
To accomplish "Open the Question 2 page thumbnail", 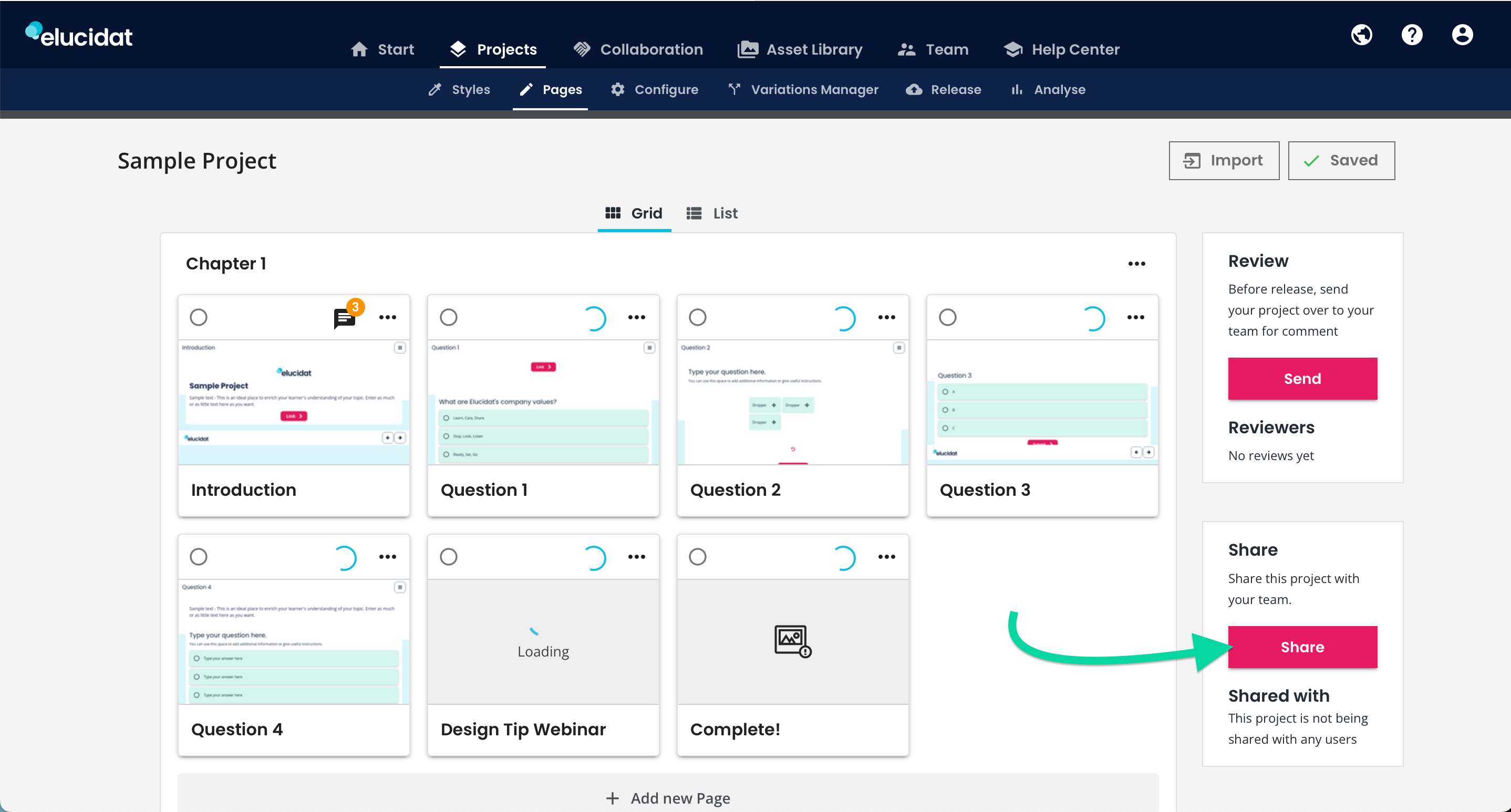I will tap(792, 402).
